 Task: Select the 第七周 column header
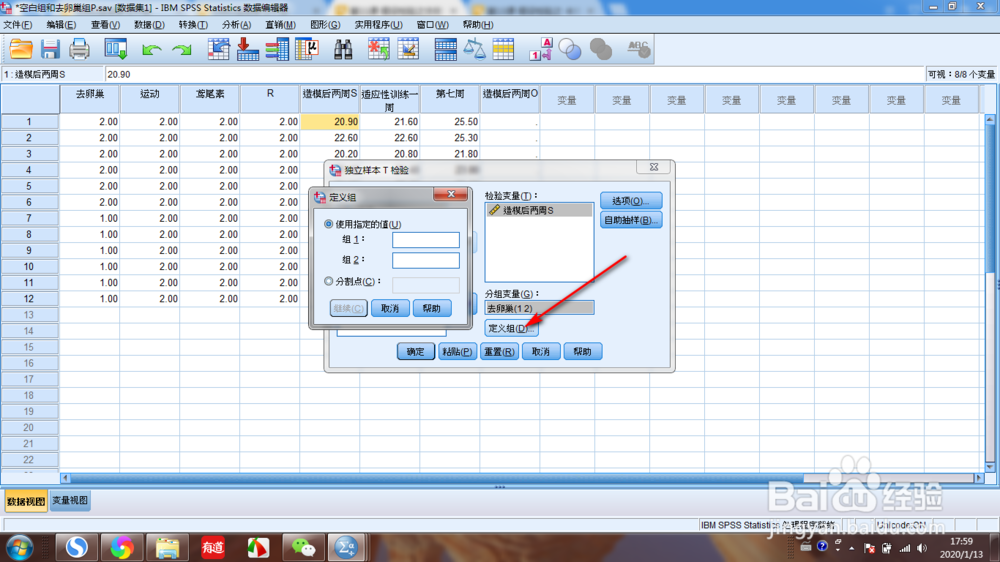coord(450,100)
